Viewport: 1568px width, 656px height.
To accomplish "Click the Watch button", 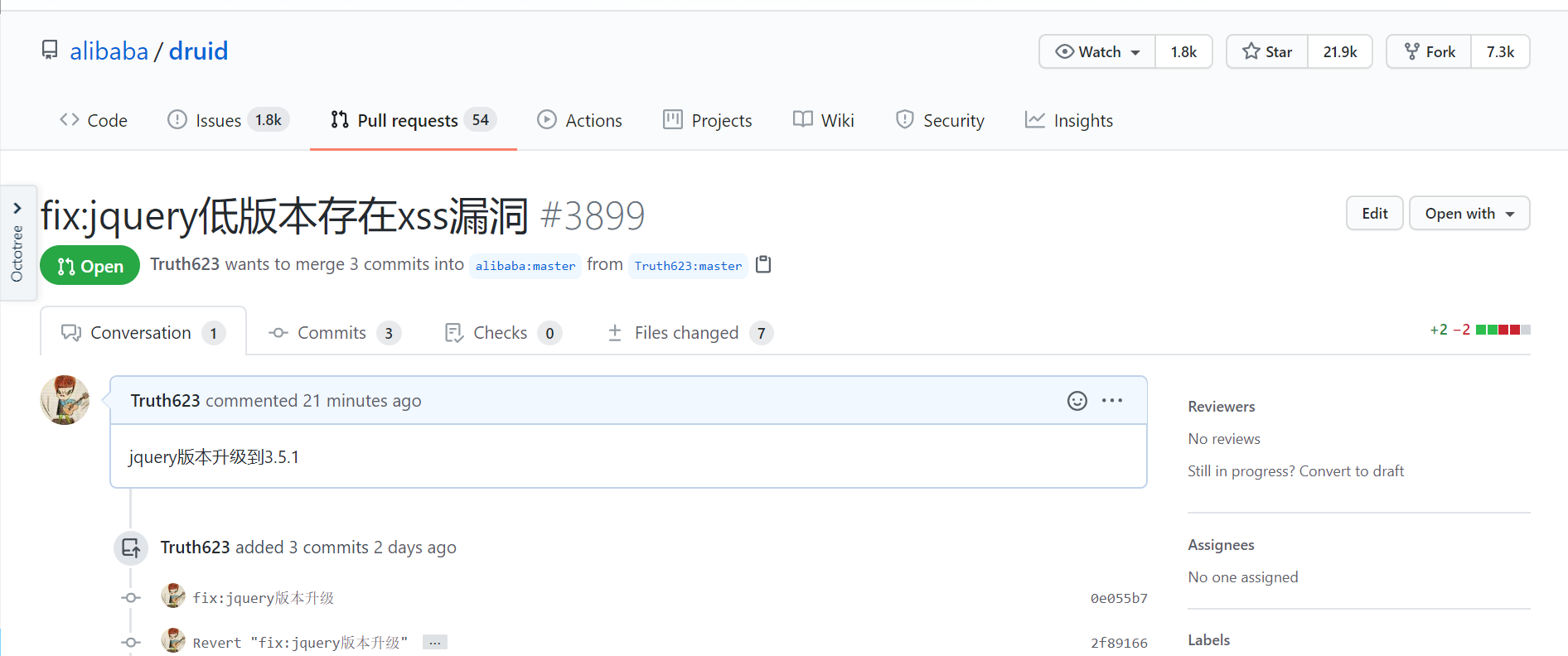I will point(1097,51).
